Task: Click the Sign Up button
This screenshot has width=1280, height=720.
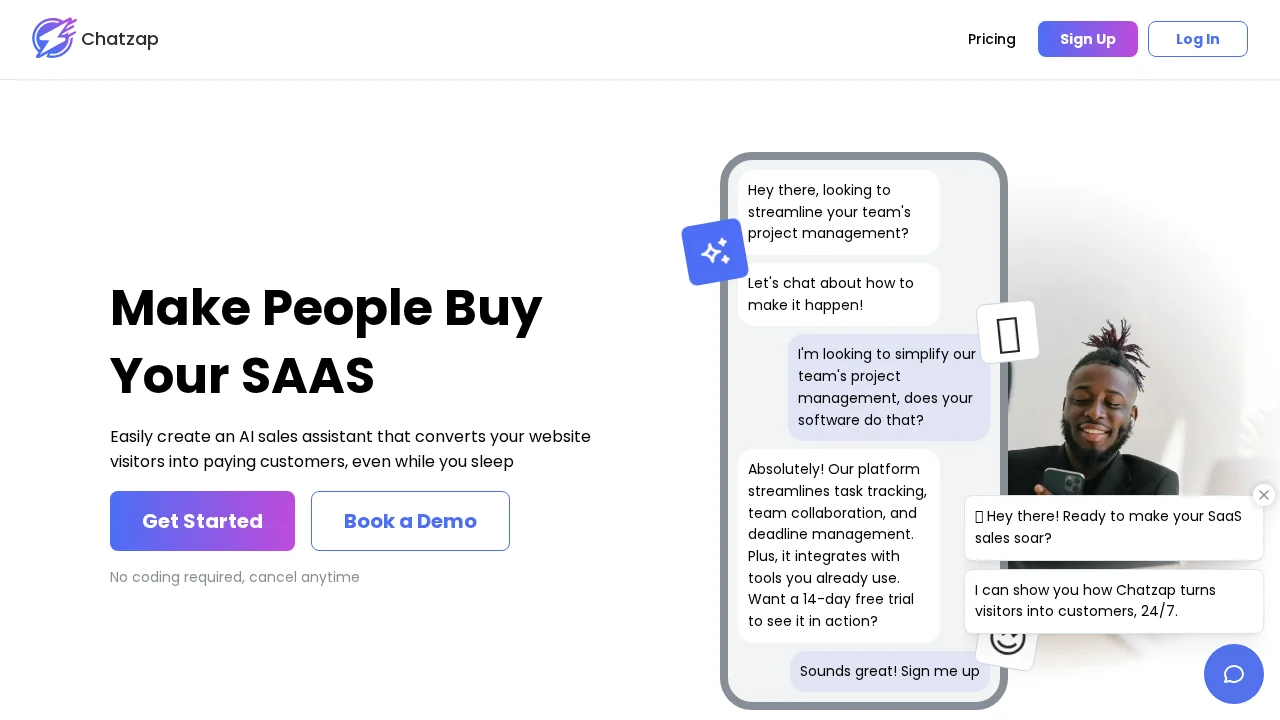Action: tap(1088, 39)
